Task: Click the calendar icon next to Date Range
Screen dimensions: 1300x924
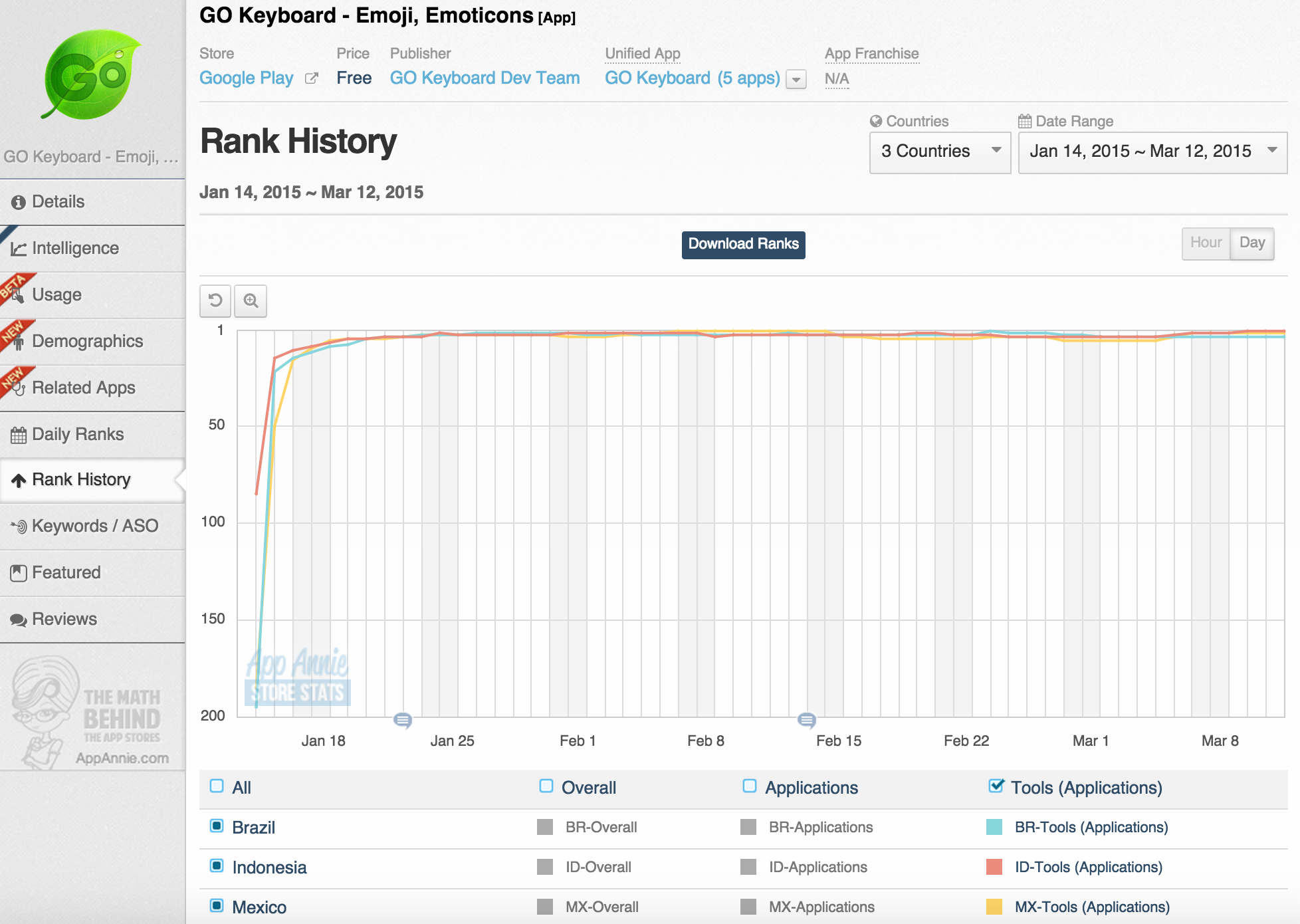Action: pos(1025,121)
